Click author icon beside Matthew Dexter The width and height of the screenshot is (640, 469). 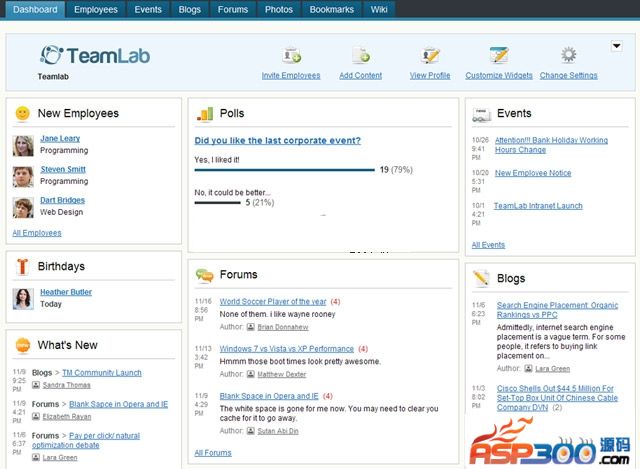pyautogui.click(x=251, y=374)
